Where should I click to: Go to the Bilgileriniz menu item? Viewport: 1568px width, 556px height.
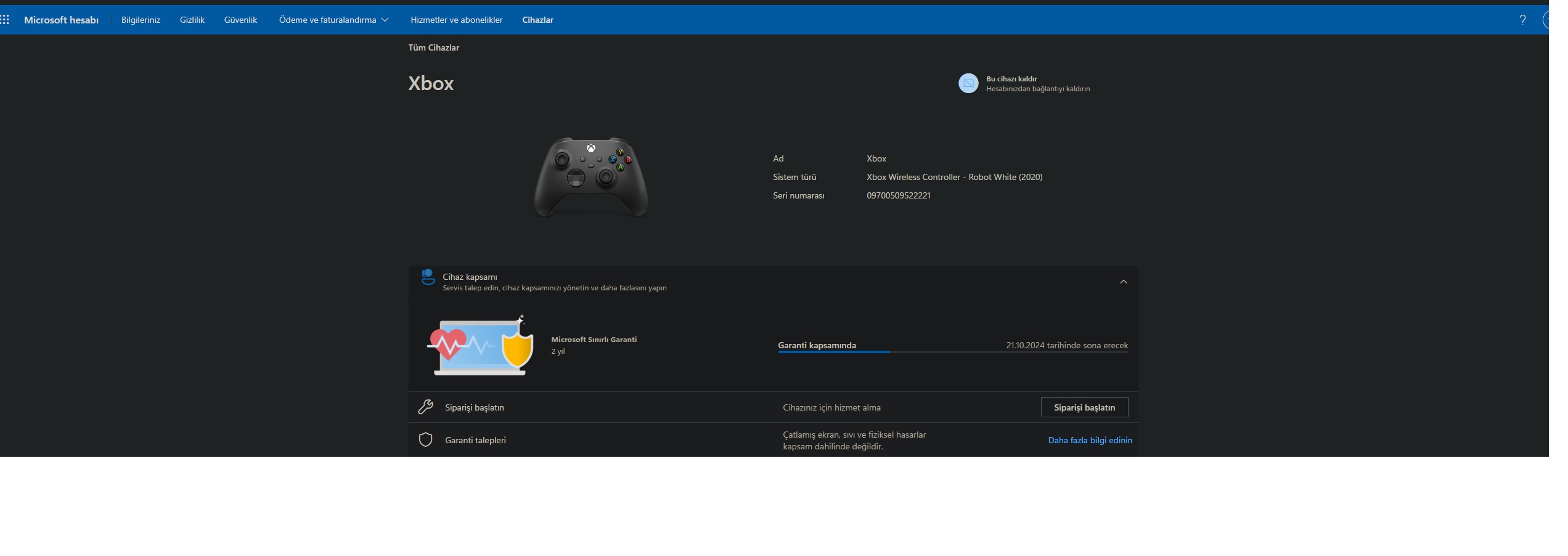point(141,20)
